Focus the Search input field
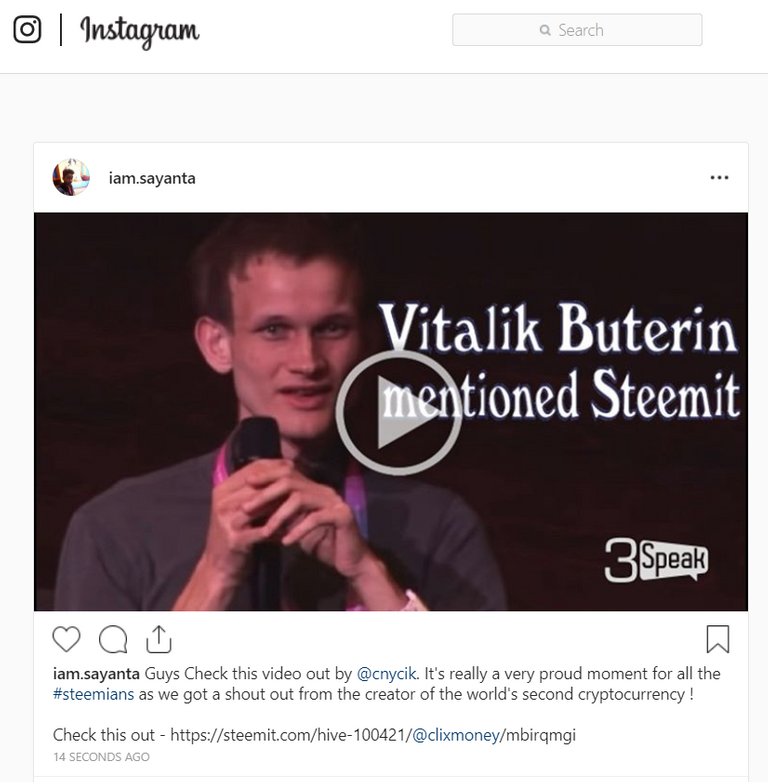The width and height of the screenshot is (768, 782). pos(577,30)
